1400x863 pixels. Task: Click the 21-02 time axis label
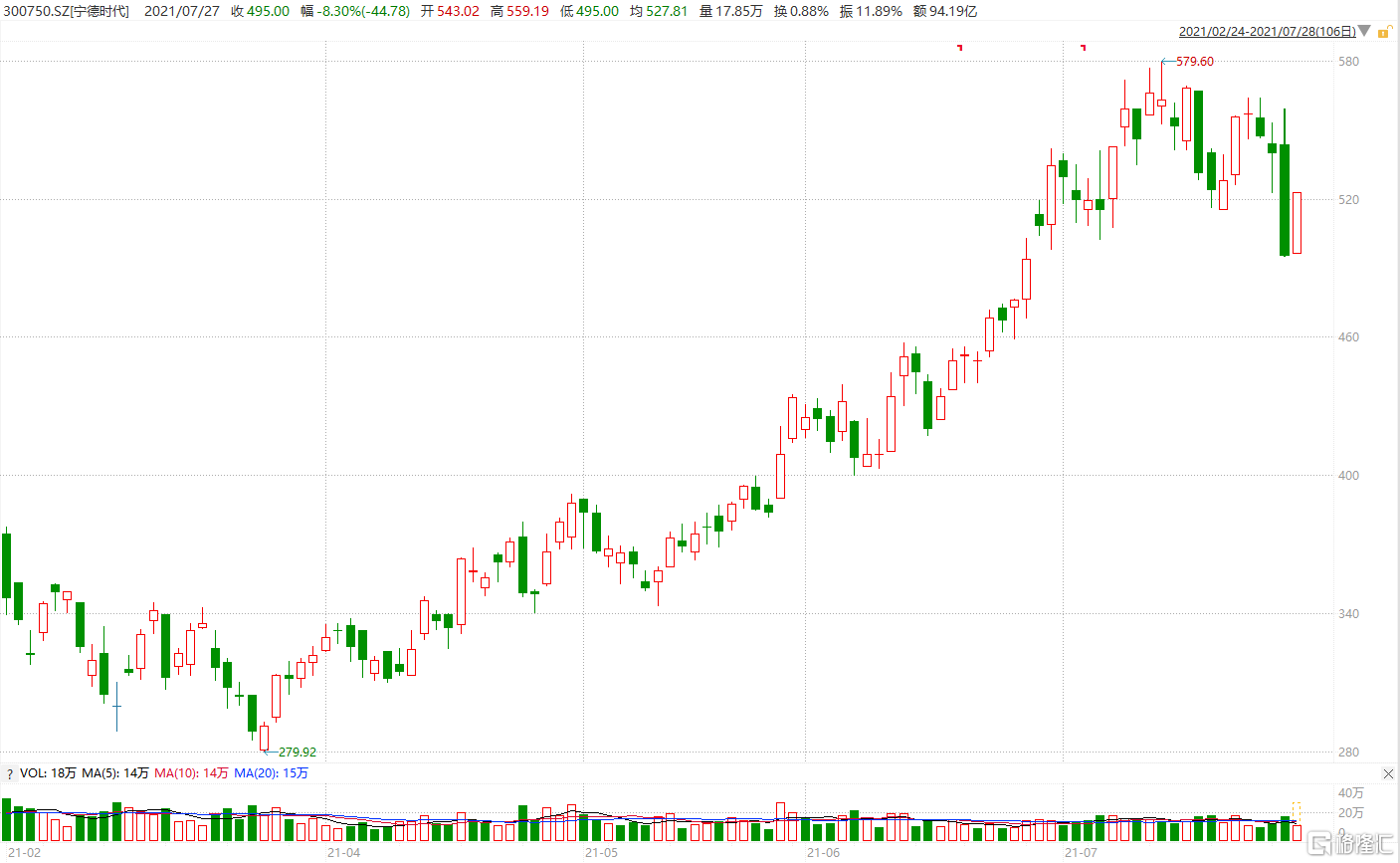(25, 853)
